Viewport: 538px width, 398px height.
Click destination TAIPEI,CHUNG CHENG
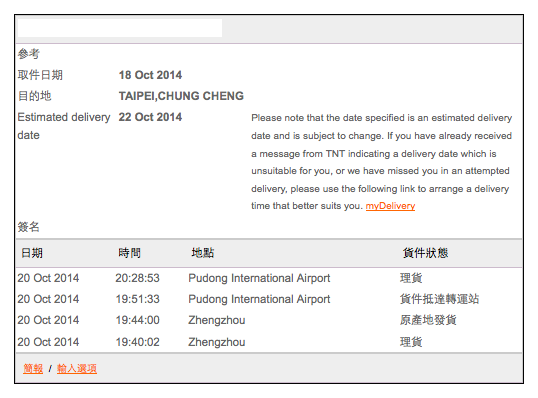[181, 96]
